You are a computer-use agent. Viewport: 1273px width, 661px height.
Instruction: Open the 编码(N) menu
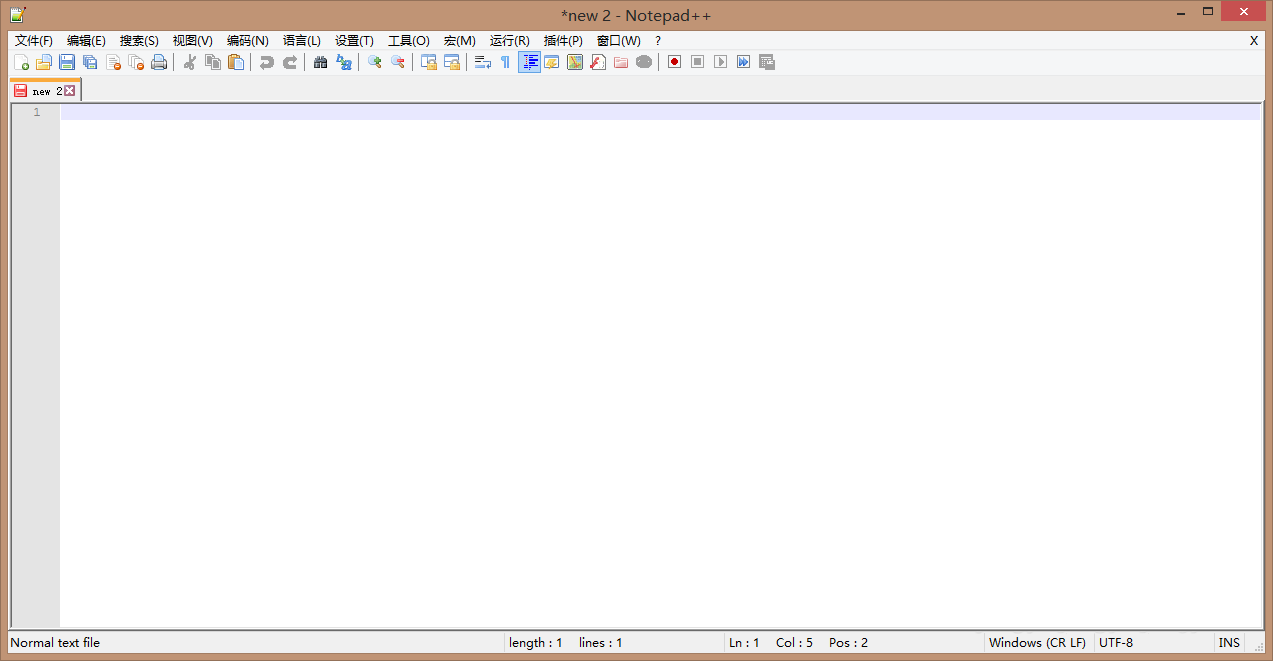pyautogui.click(x=247, y=41)
